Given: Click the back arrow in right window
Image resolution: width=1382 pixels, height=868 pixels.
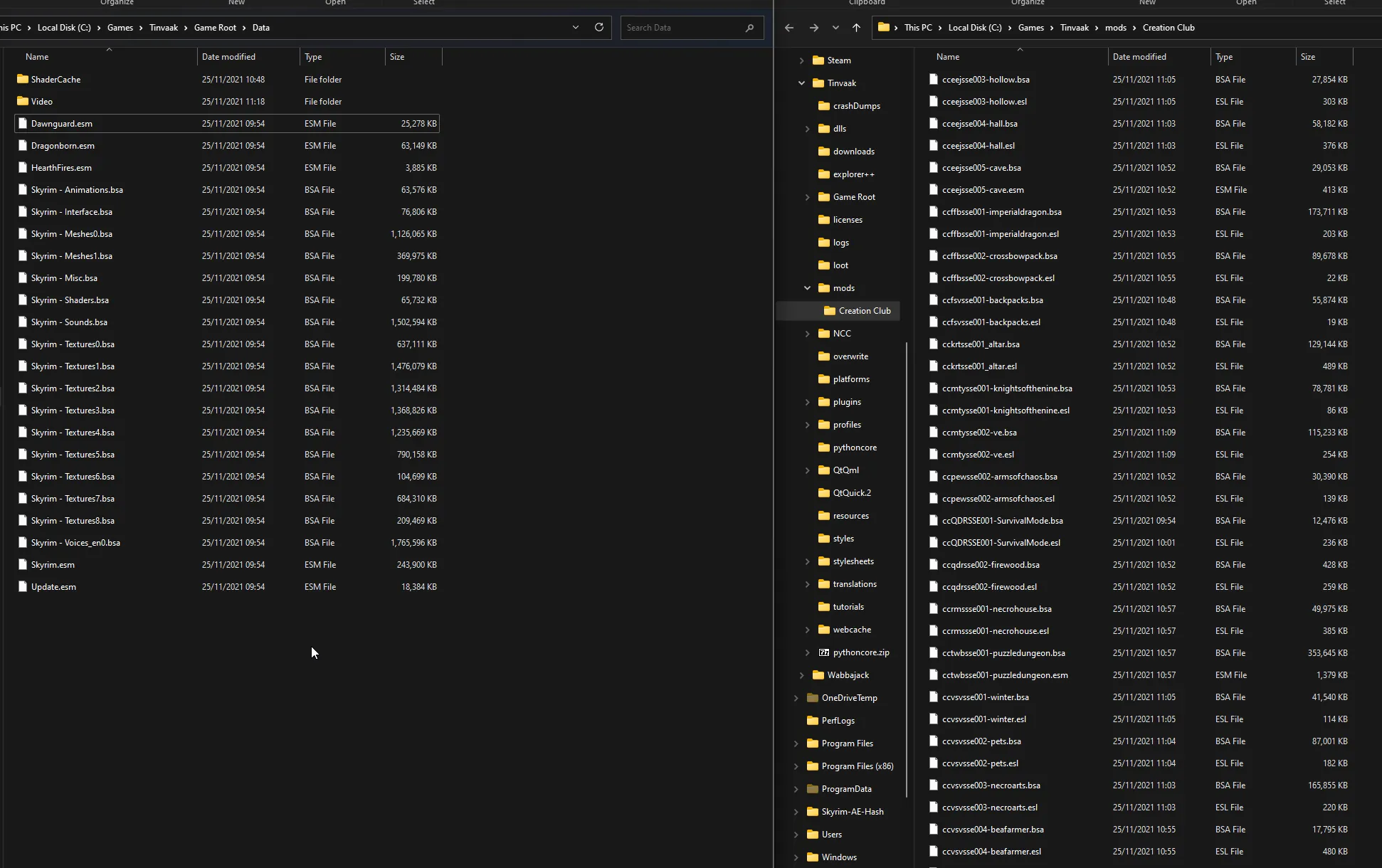Looking at the screenshot, I should [x=789, y=28].
